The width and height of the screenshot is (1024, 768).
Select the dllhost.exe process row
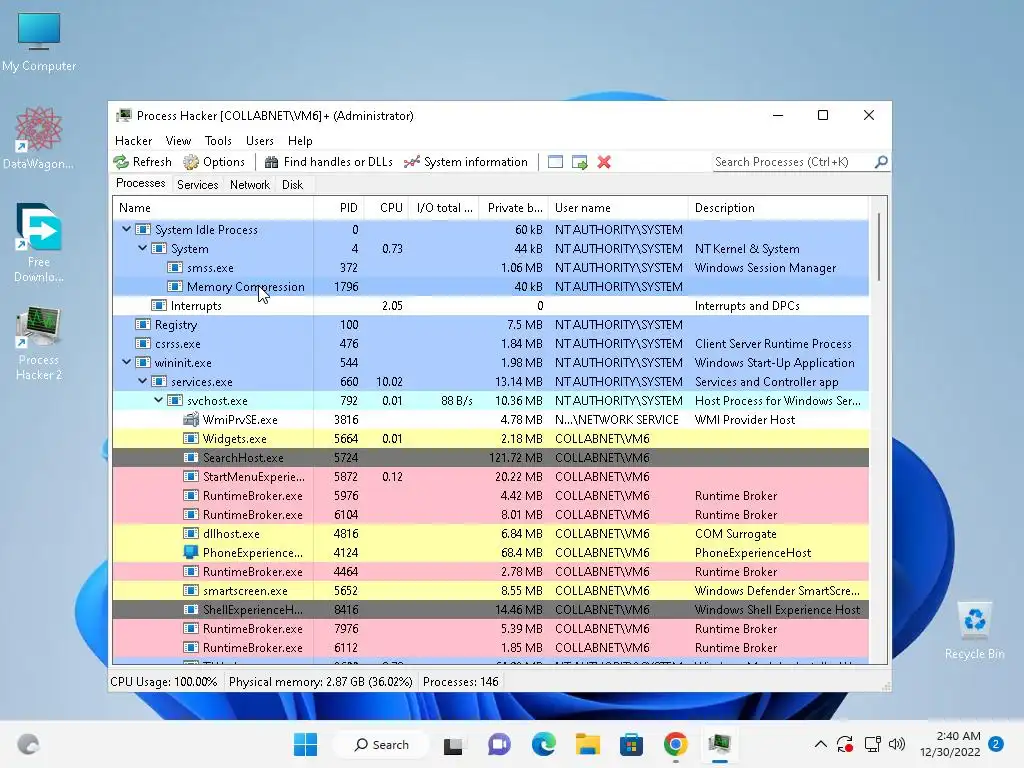tap(490, 534)
